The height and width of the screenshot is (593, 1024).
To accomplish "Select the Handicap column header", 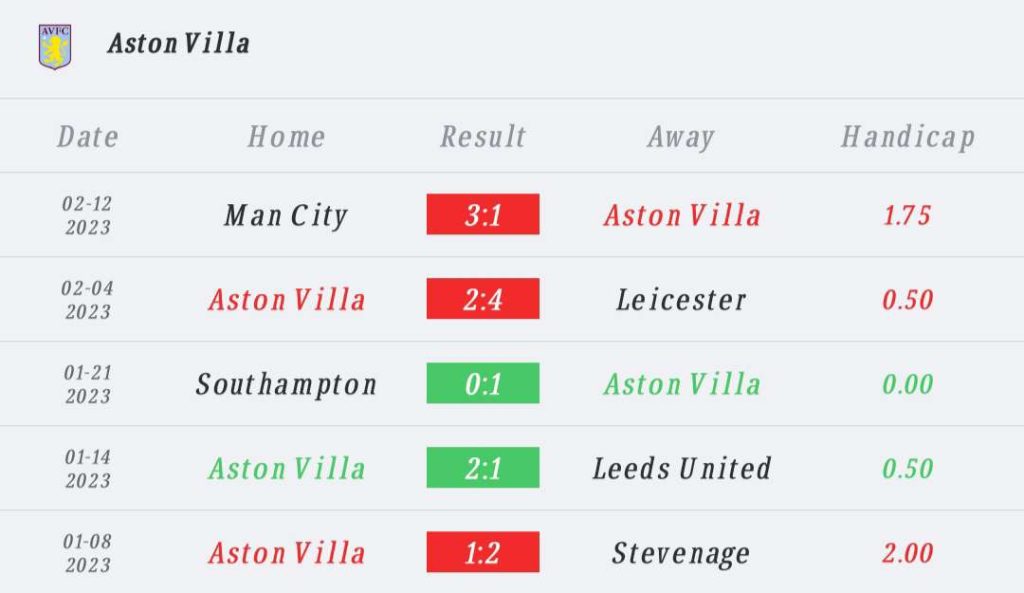I will coord(907,137).
